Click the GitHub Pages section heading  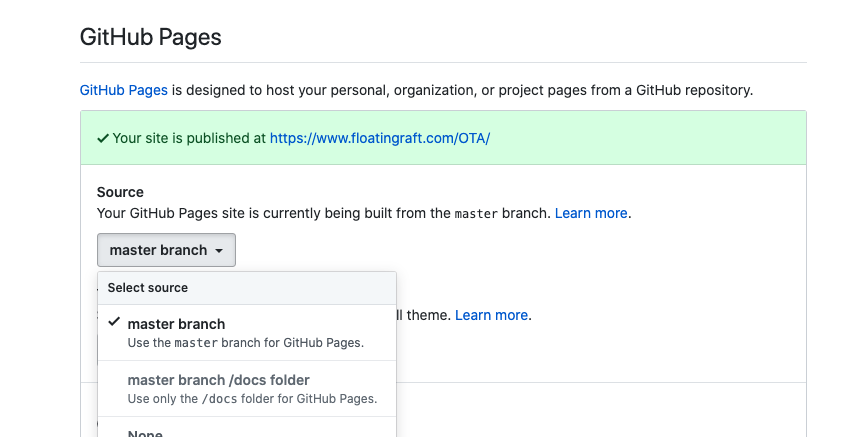tap(150, 38)
